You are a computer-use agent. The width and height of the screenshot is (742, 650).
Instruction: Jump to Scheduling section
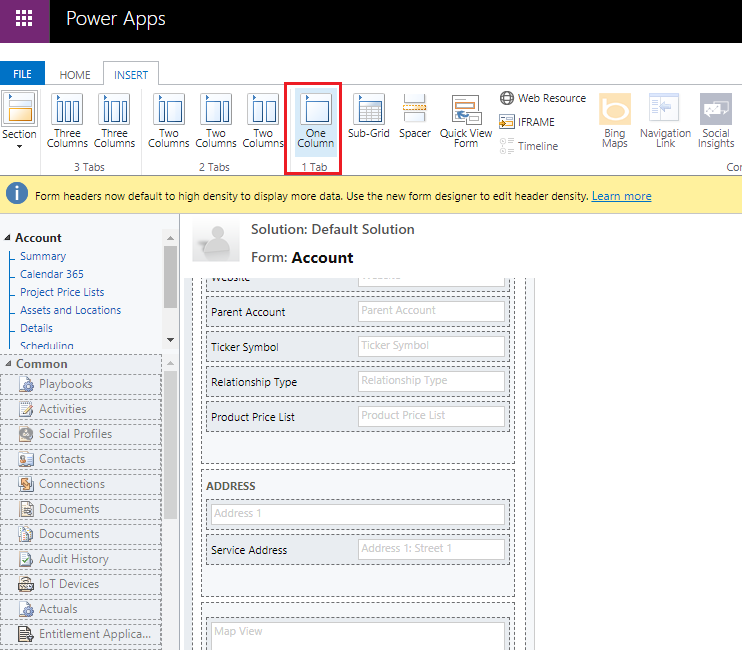click(x=46, y=345)
